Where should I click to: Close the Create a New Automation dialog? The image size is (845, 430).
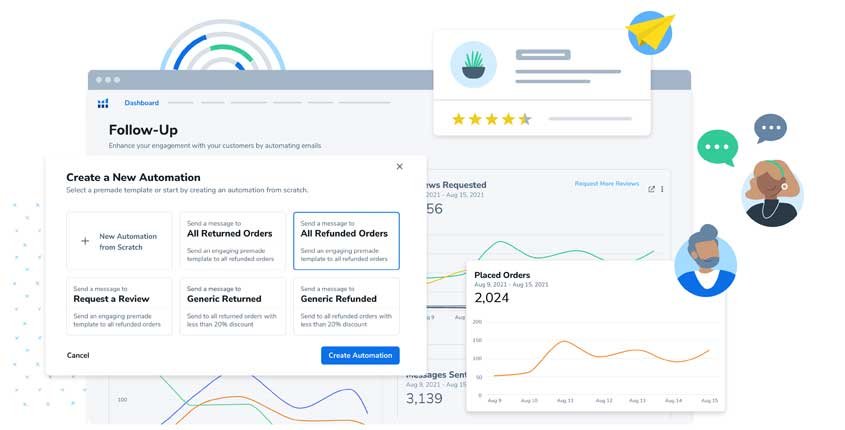click(399, 167)
